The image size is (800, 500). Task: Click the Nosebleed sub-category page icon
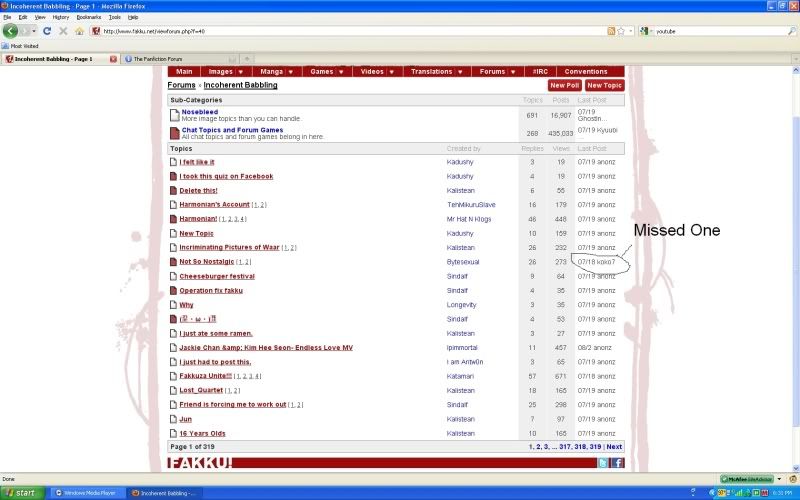point(174,115)
